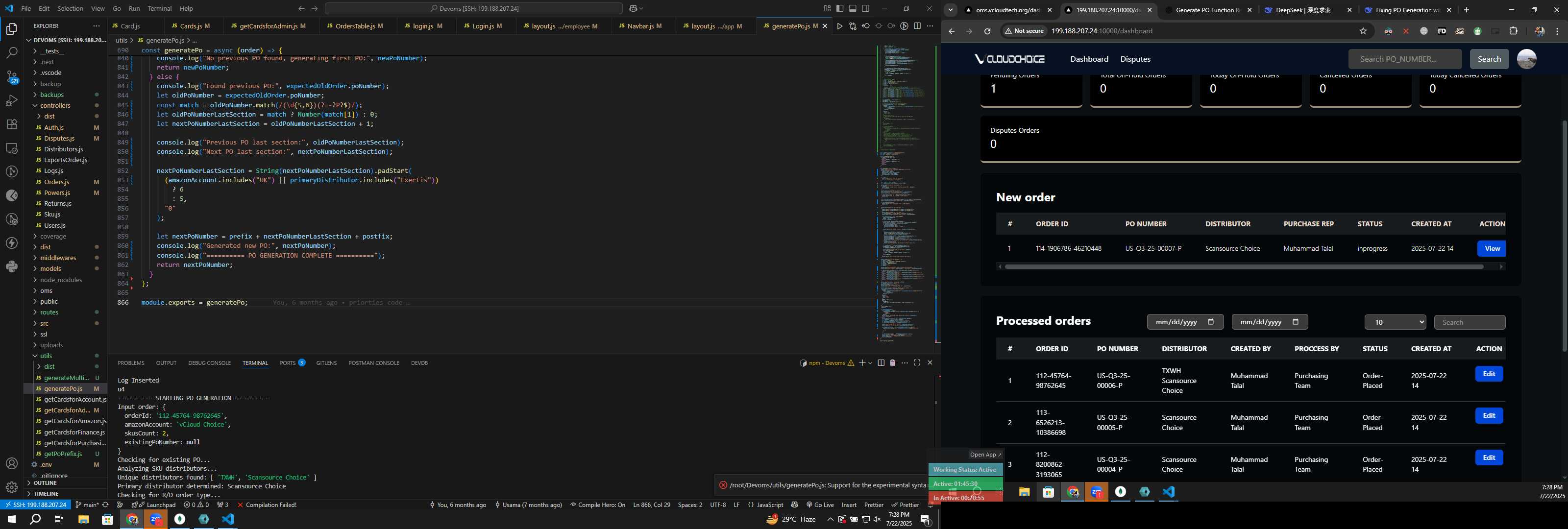Expand the __tests__ folder
Screen dimensions: 1568x529
click(52, 51)
